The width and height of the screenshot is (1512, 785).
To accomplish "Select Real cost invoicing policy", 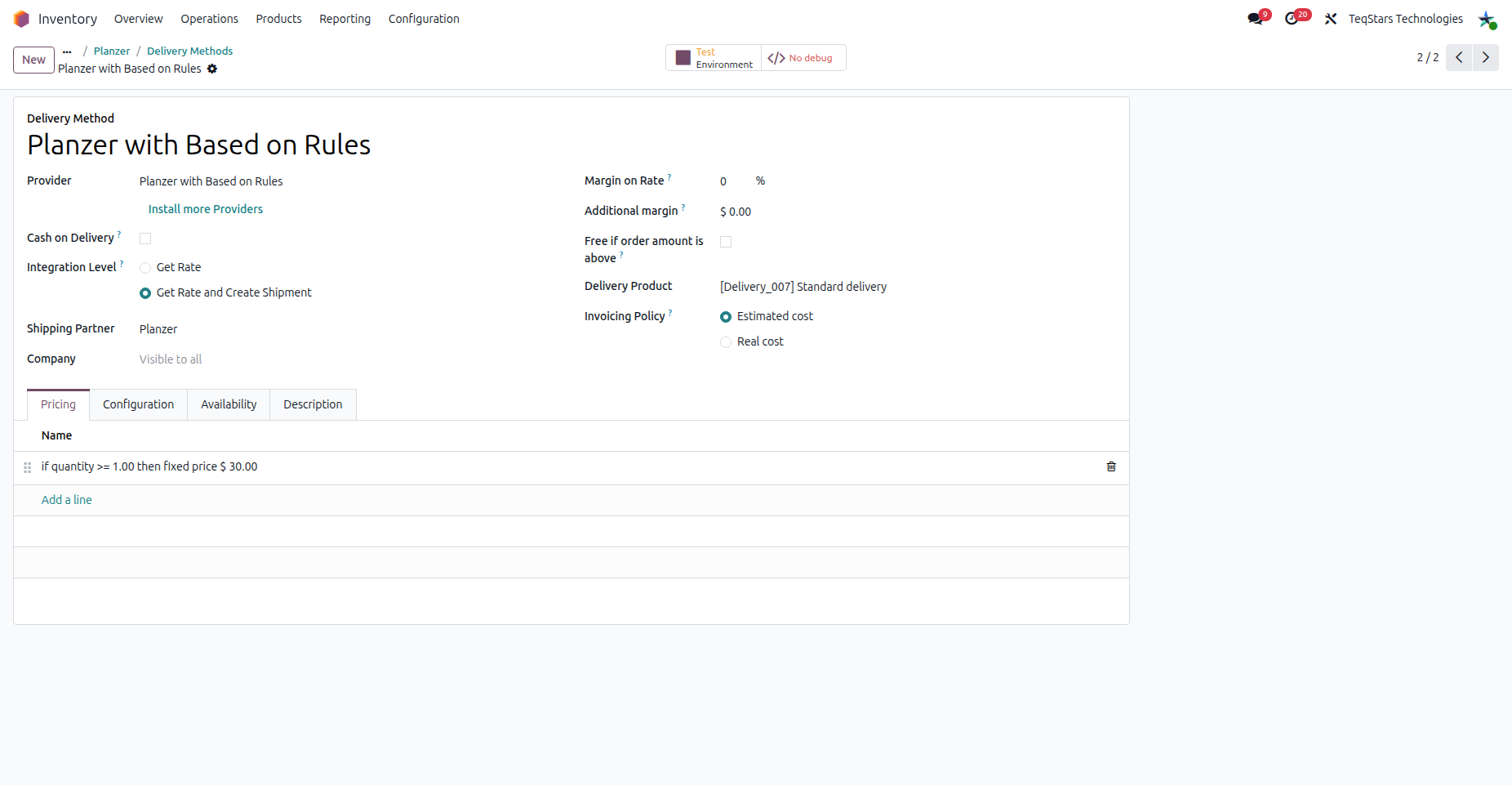I will coord(726,342).
